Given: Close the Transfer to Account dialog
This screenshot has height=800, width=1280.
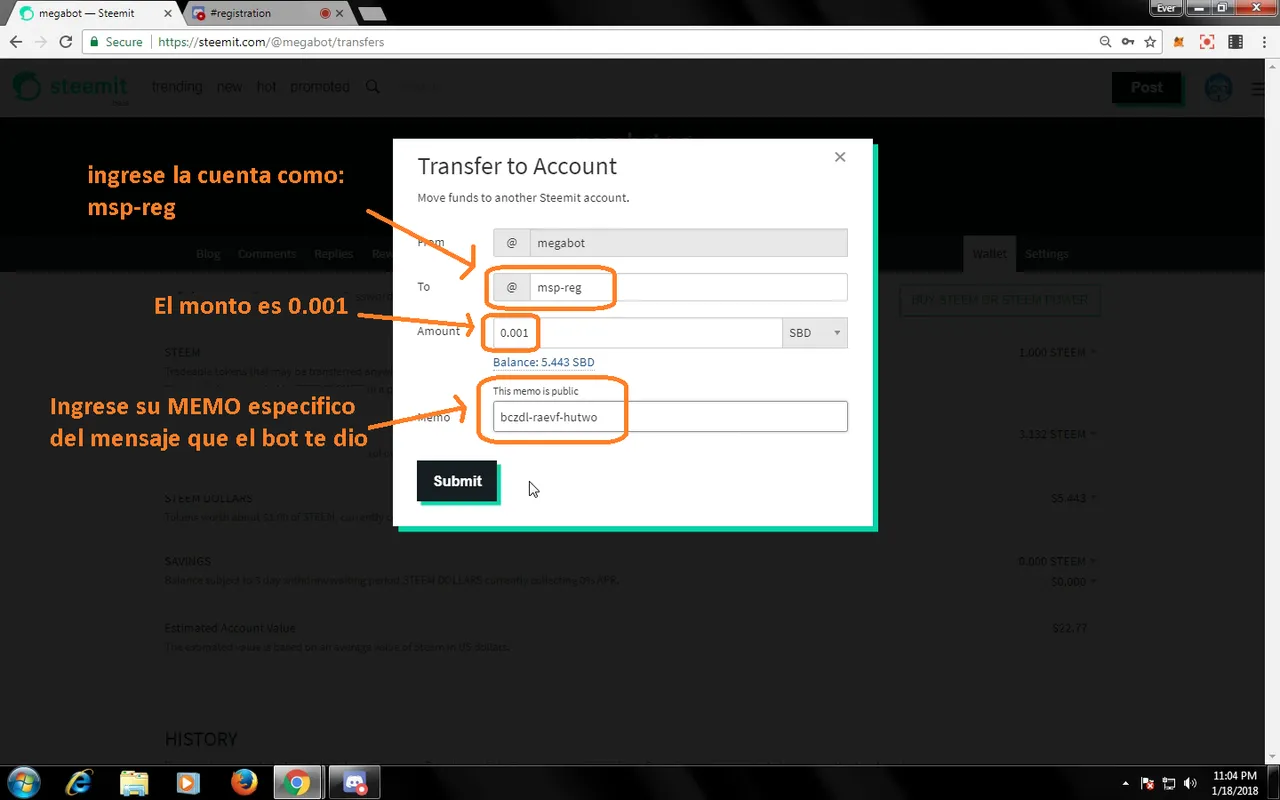Looking at the screenshot, I should (840, 157).
